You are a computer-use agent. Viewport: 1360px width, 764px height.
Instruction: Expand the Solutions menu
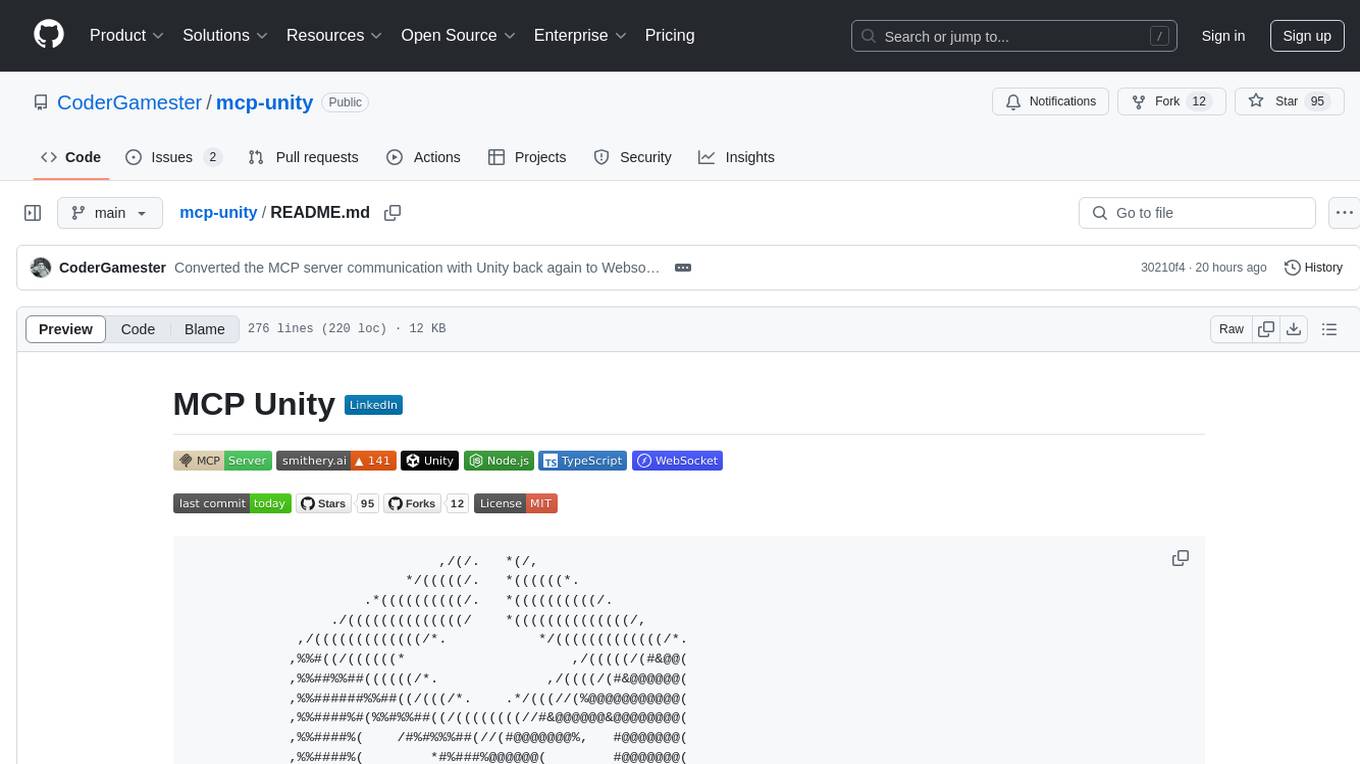(225, 35)
